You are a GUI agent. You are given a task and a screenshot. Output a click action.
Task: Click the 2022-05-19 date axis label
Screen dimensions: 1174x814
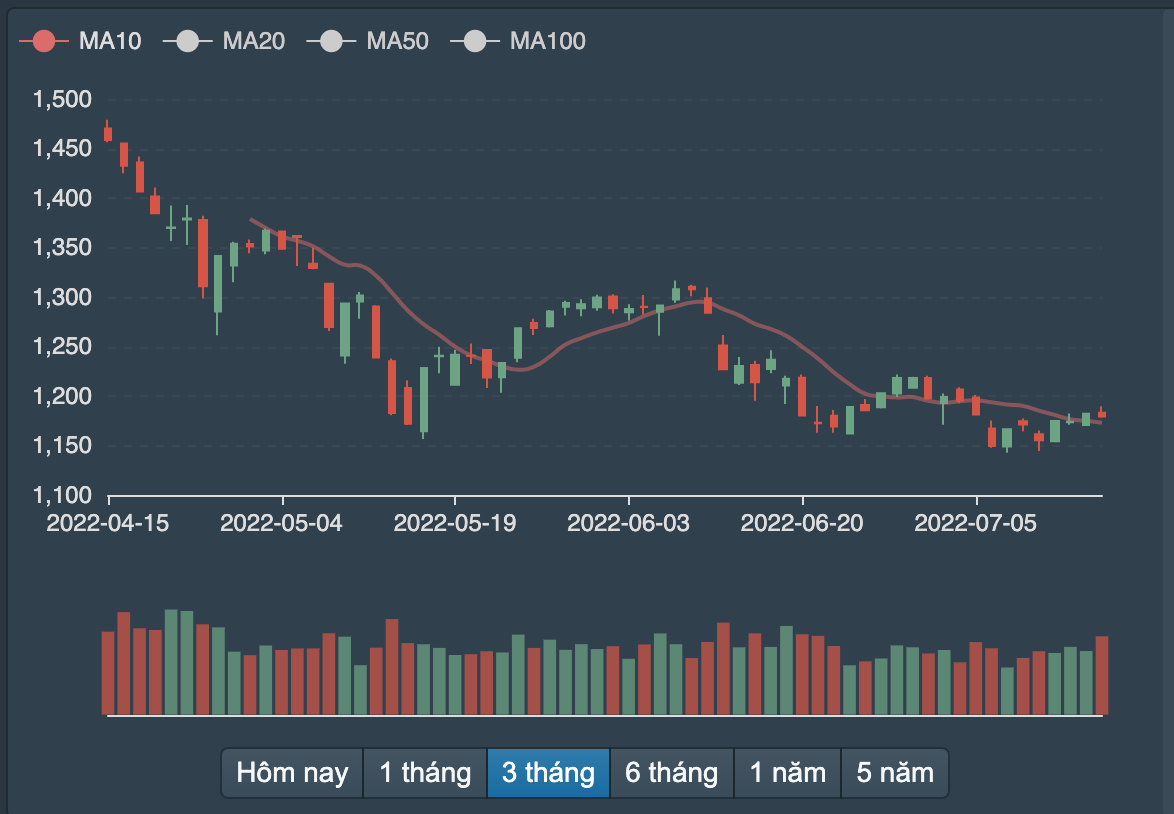pos(455,523)
